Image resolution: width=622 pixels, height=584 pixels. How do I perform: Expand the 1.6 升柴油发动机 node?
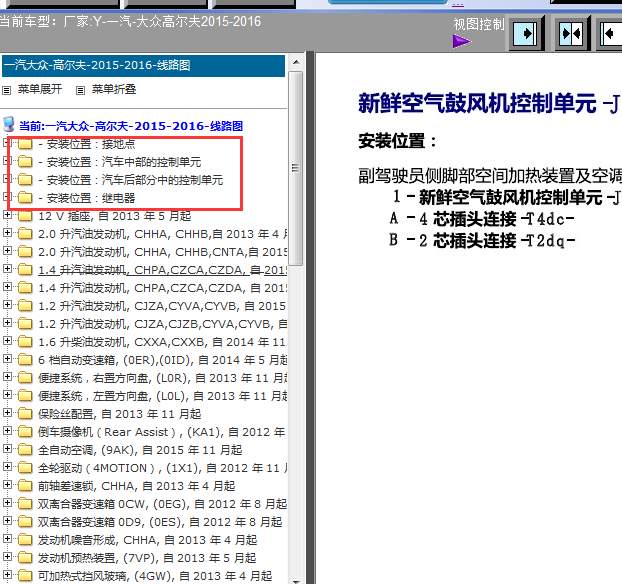click(x=7, y=340)
